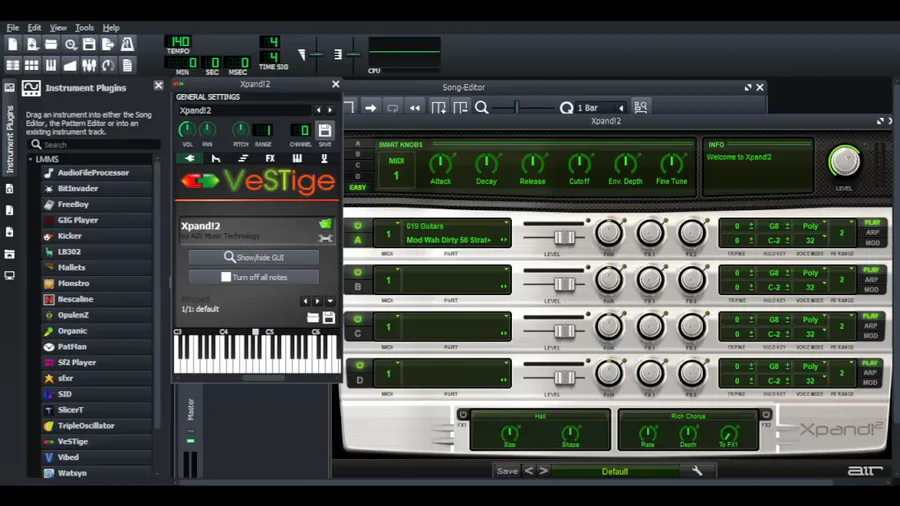
Task: Open project notes document icon
Action: click(127, 65)
